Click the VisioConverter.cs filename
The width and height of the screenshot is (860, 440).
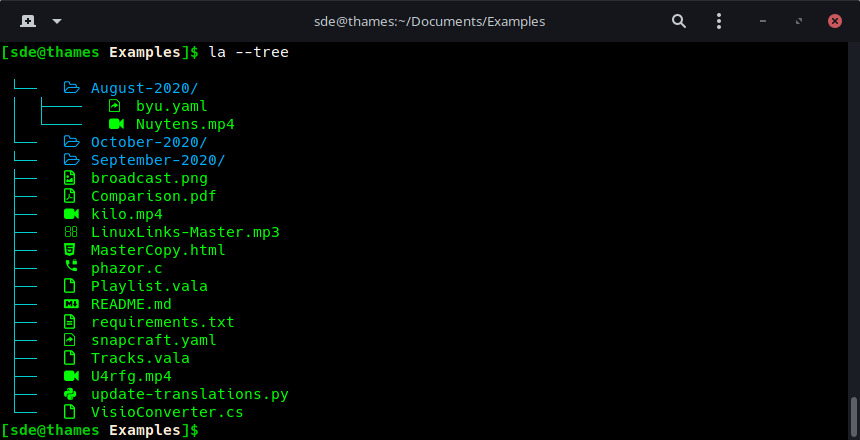pos(167,412)
